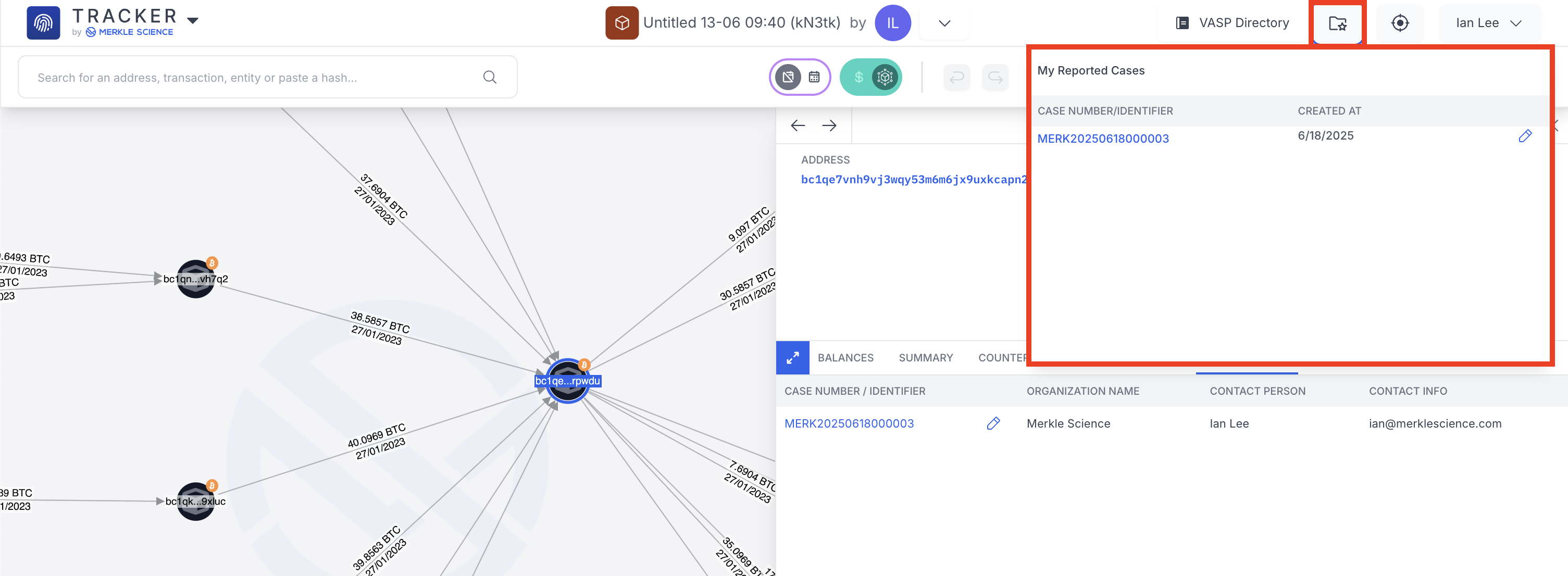
Task: Click the bc1qe7vnh9vj address link
Action: point(914,180)
